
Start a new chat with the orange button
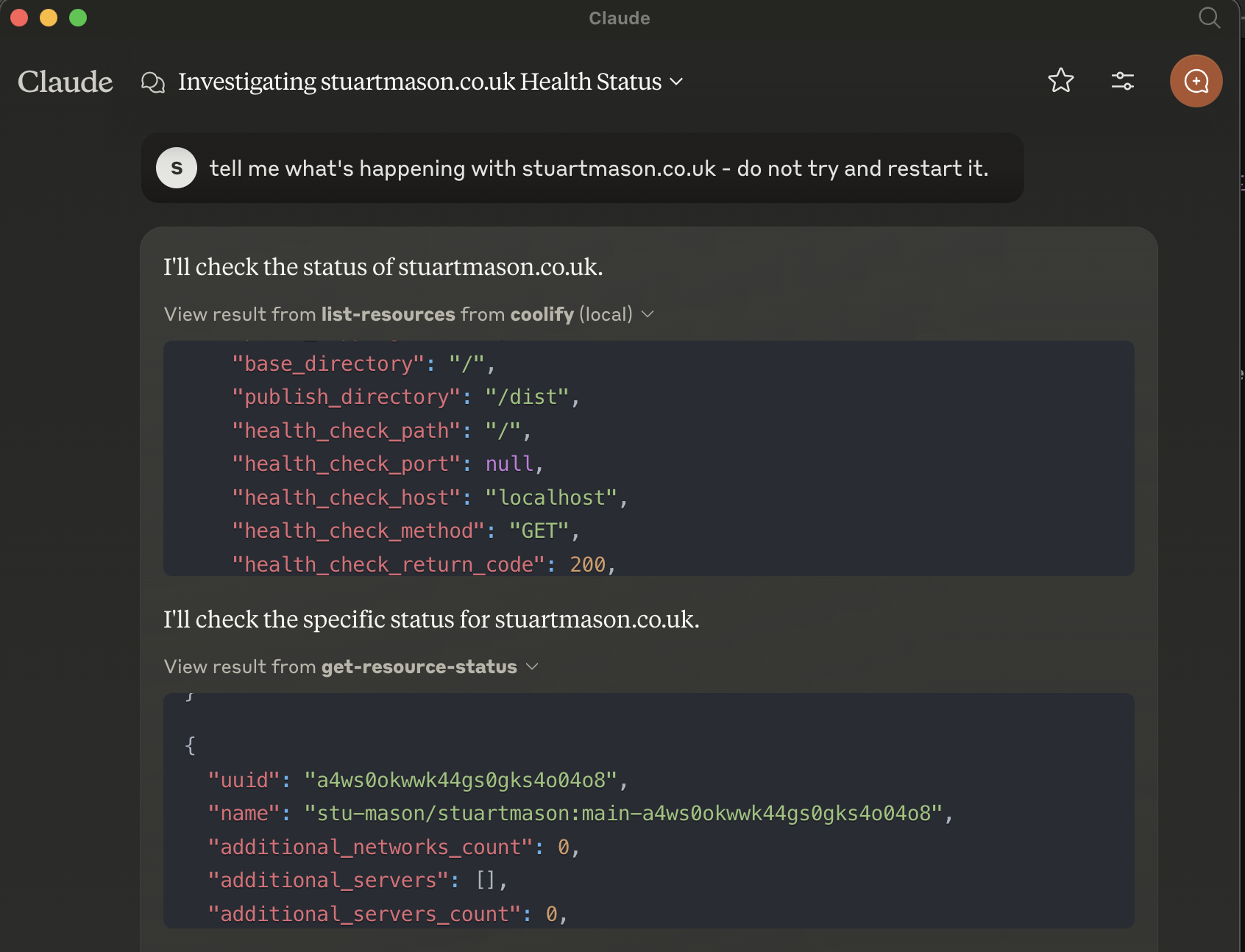pyautogui.click(x=1196, y=81)
